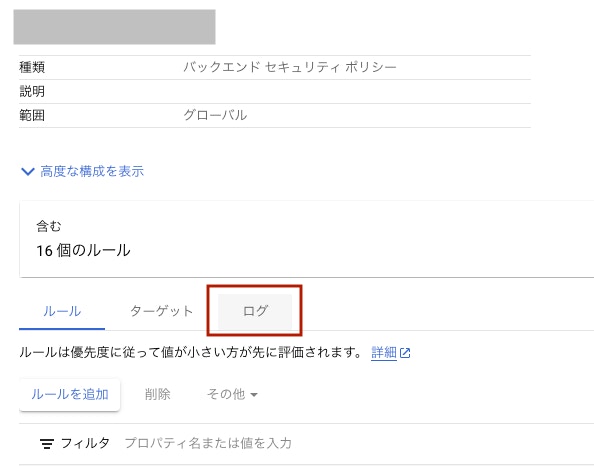Image resolution: width=594 pixels, height=466 pixels.
Task: Click the 16 個のルール summary card
Action: (x=306, y=239)
